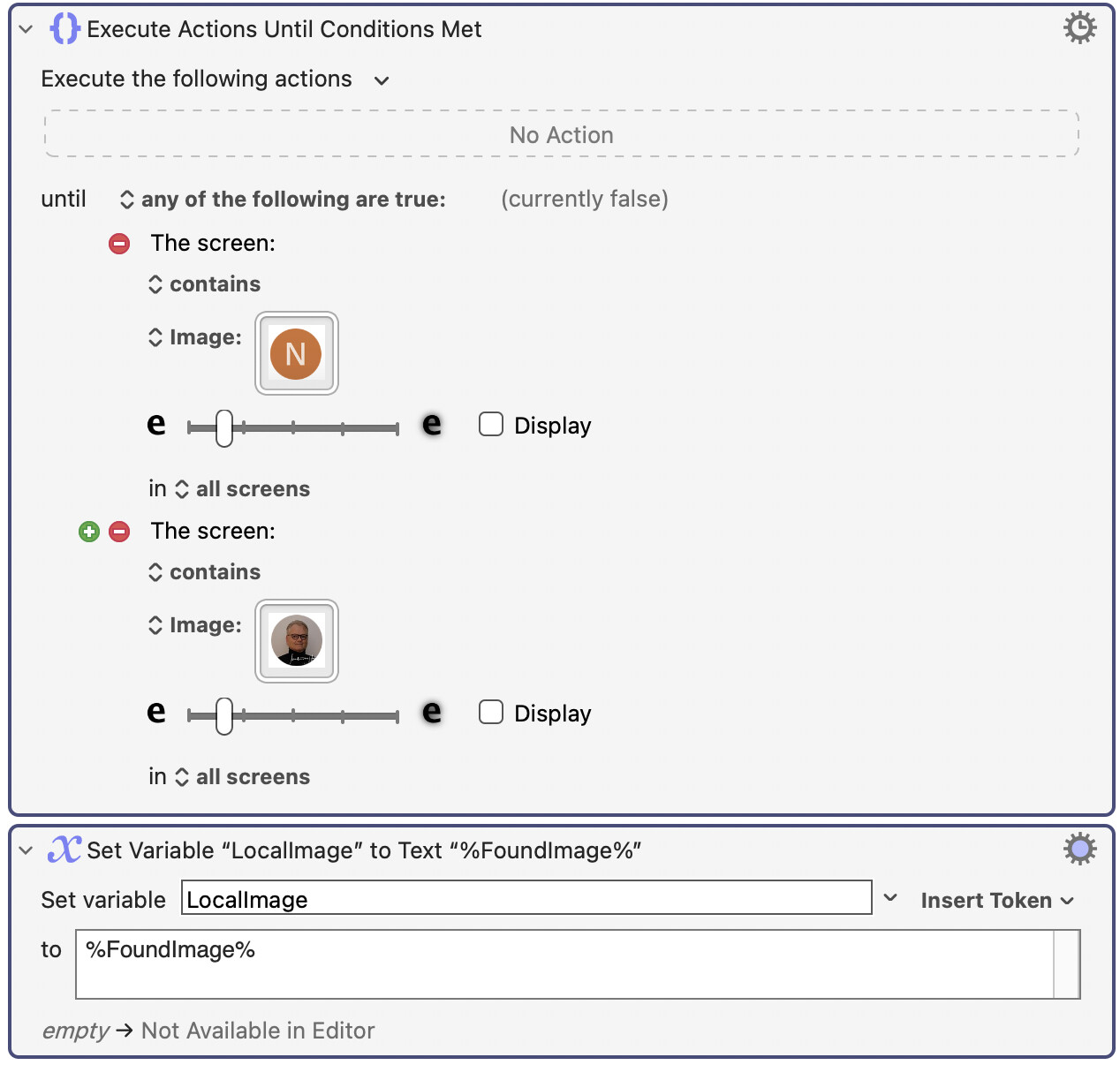1120x1065 pixels.
Task: Change first condition's 'all screens' popup
Action: tap(243, 489)
